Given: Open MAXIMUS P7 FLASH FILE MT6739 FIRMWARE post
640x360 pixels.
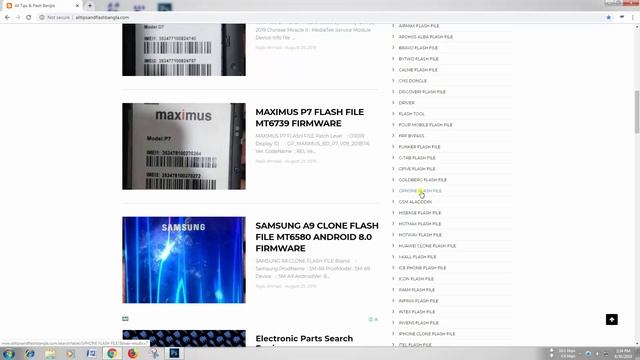Looking at the screenshot, I should click(309, 118).
